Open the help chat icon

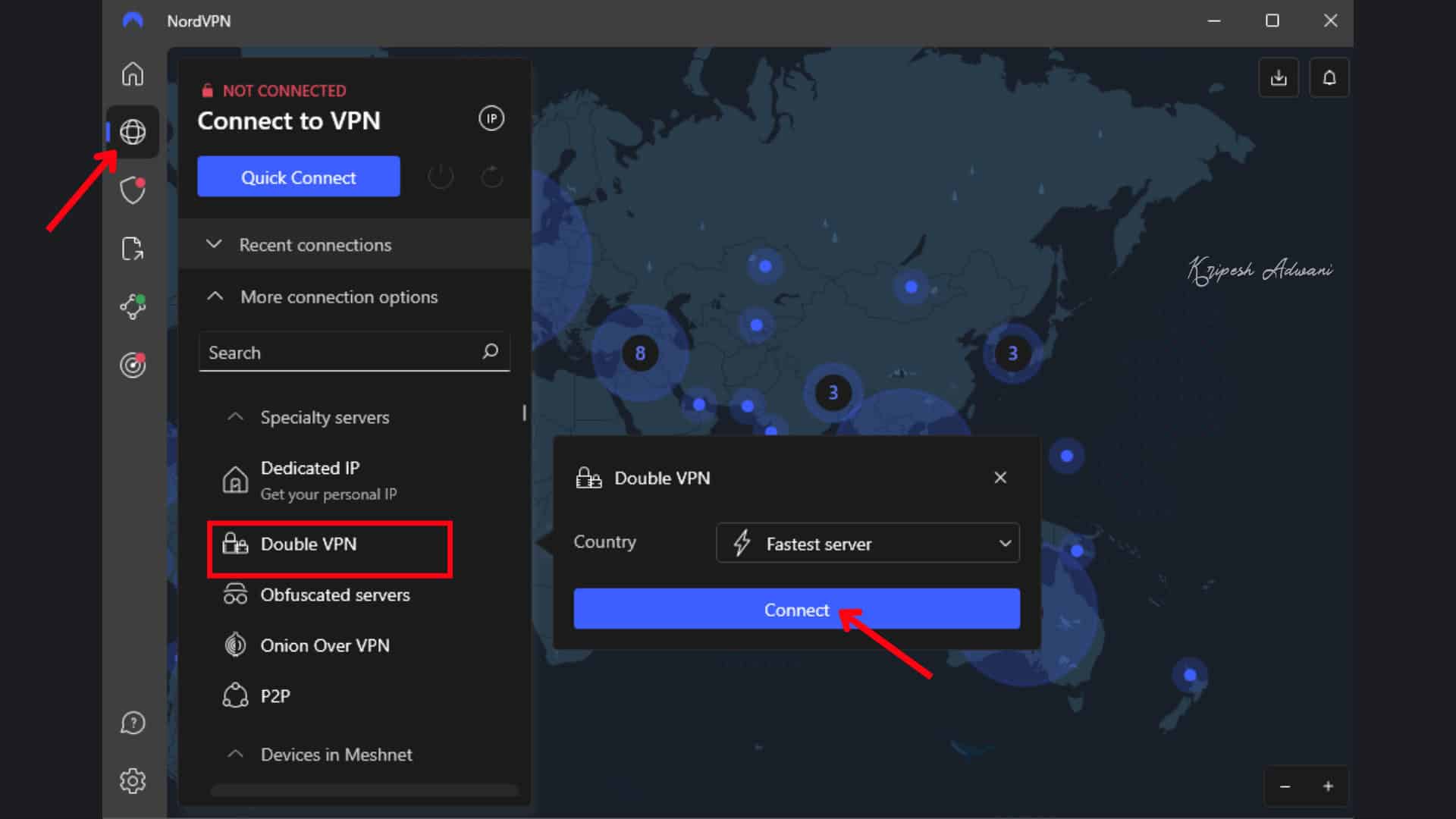point(133,723)
